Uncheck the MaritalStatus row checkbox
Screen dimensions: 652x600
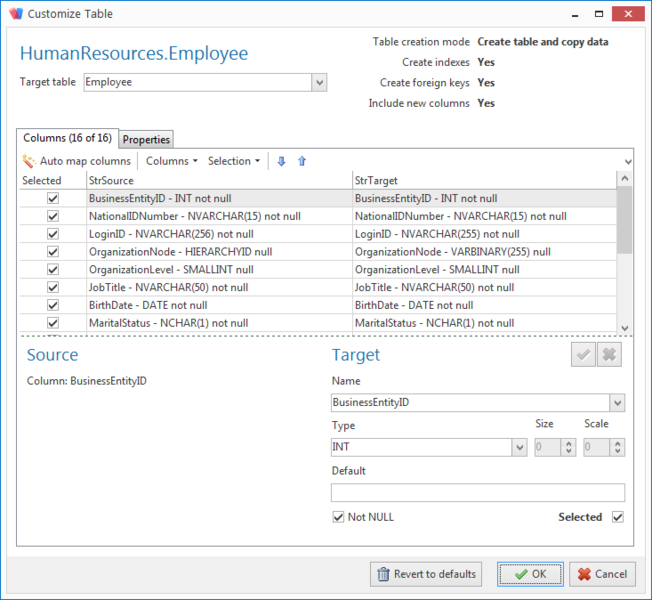[53, 323]
